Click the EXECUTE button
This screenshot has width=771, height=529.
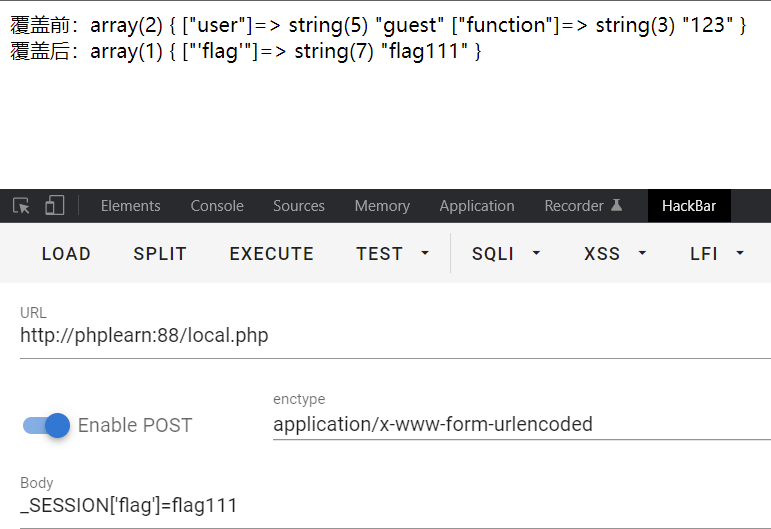coord(271,254)
